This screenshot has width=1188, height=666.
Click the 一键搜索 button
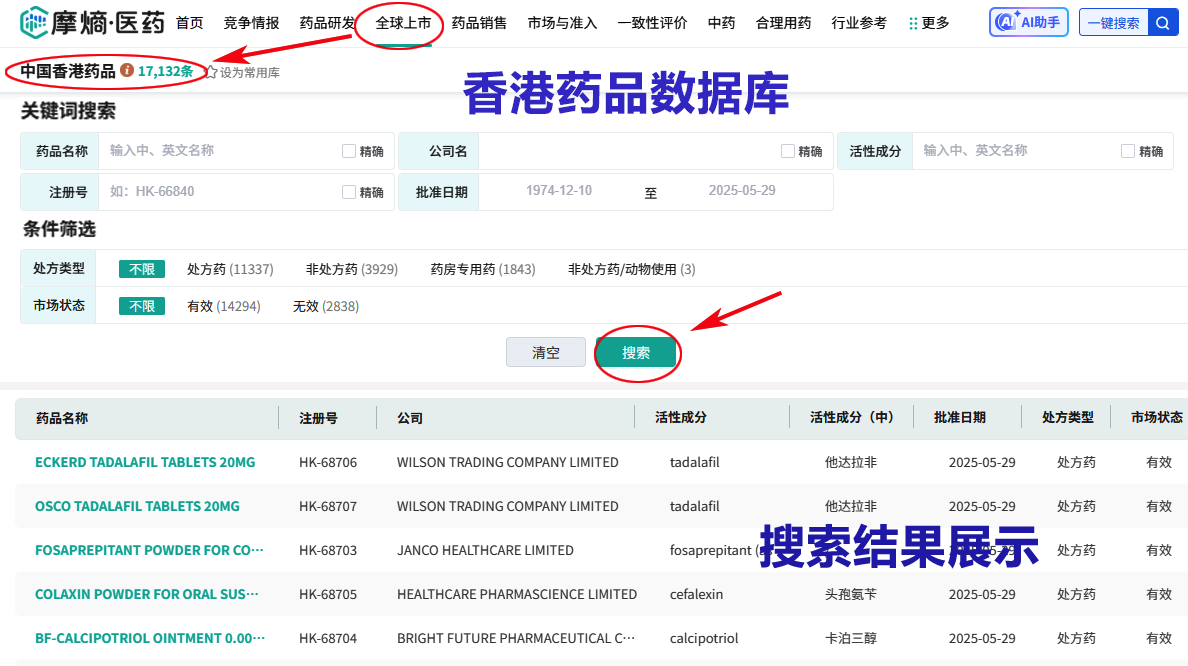(1114, 23)
